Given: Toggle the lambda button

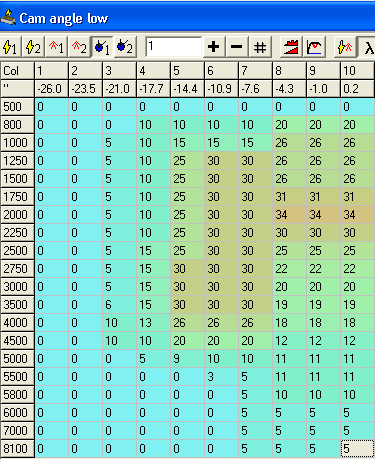Looking at the screenshot, I should 366,47.
